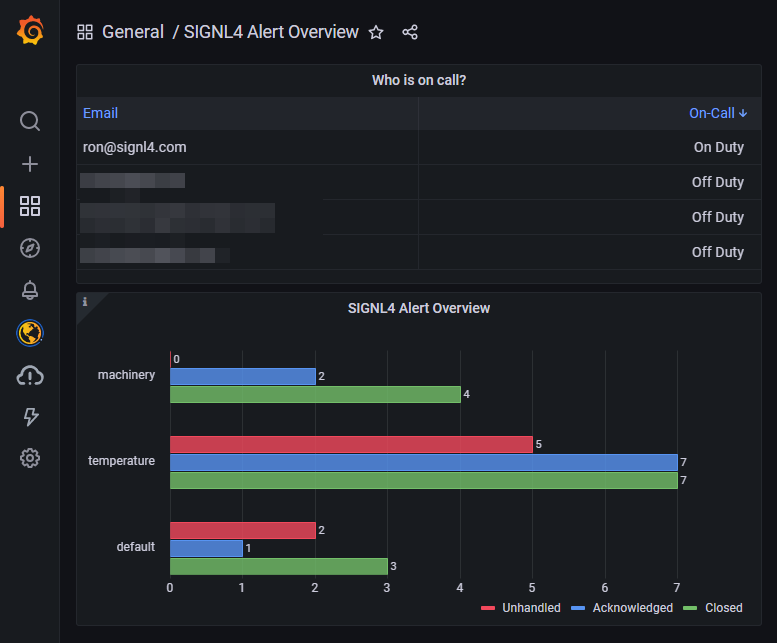The height and width of the screenshot is (643, 777).
Task: Click the default Acknowledged blue bar
Action: click(206, 548)
